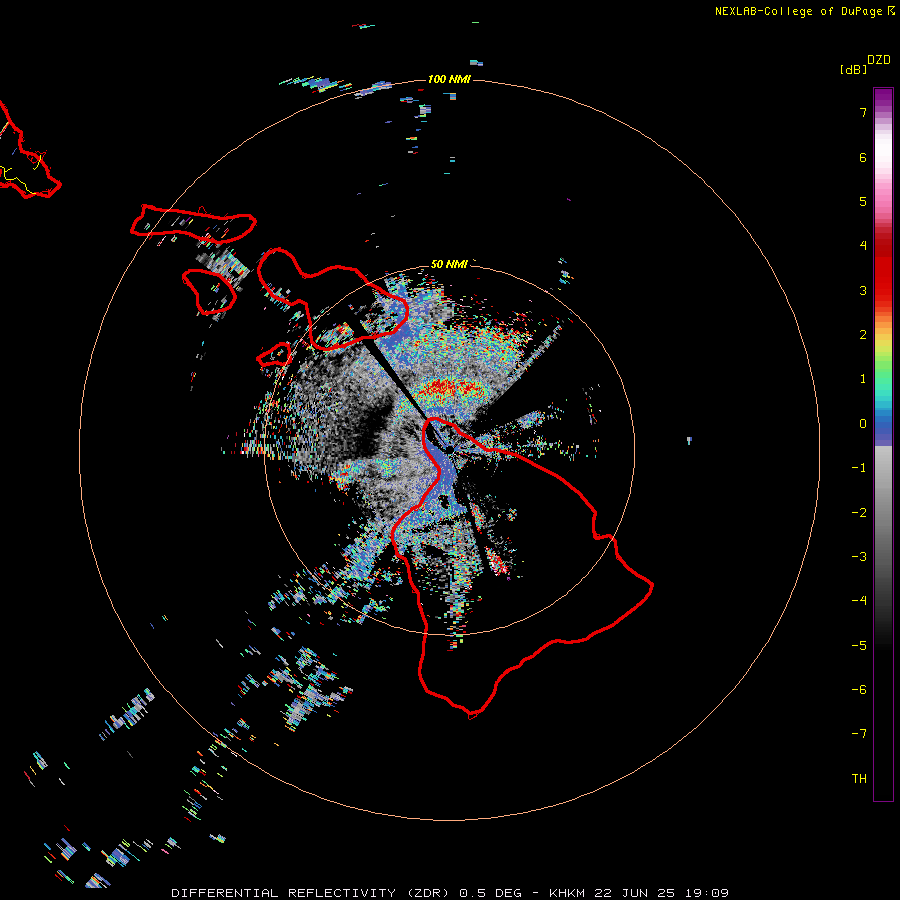Click the -3 value on color scale
The image size is (900, 900).
[859, 556]
